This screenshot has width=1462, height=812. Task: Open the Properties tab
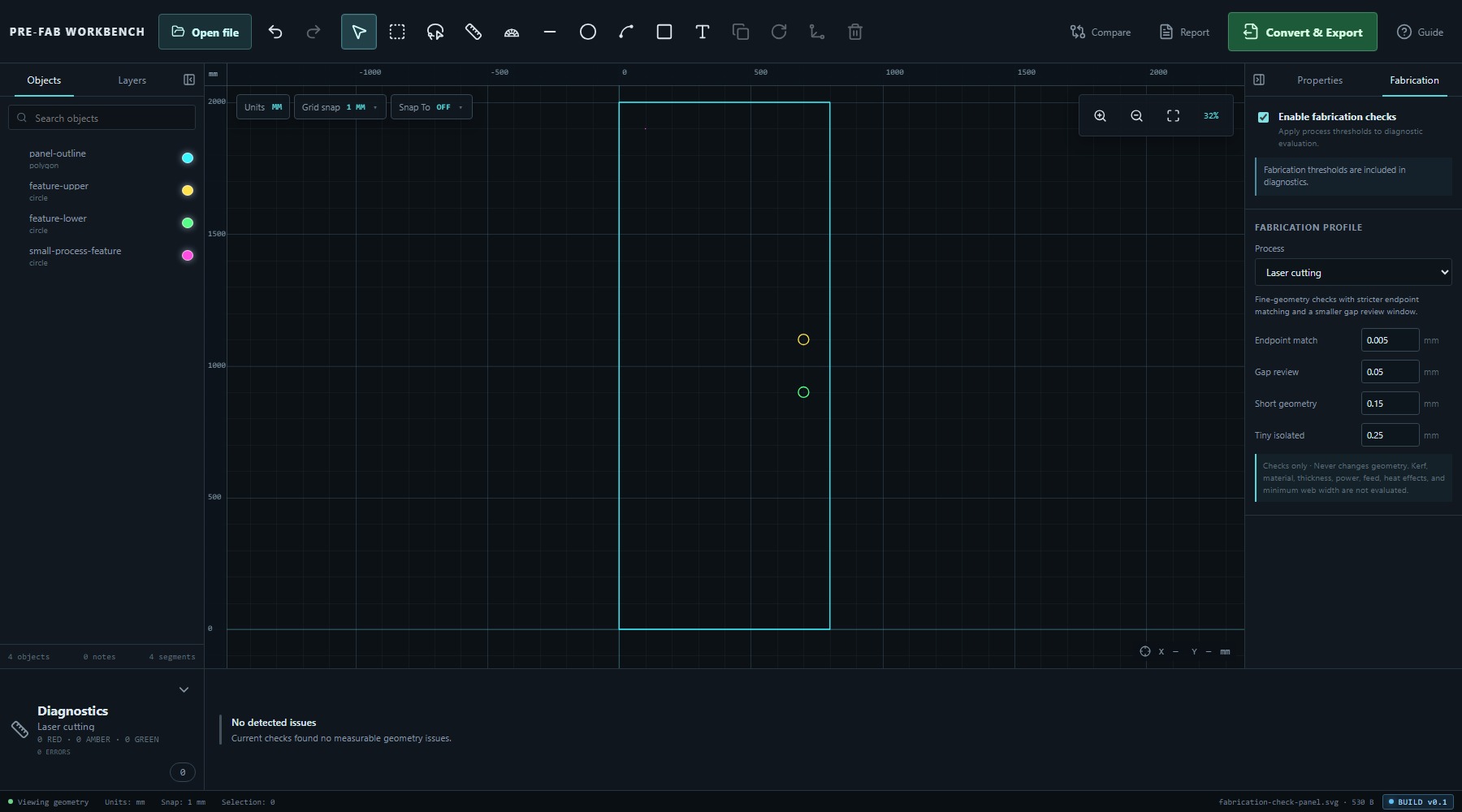coord(1320,80)
